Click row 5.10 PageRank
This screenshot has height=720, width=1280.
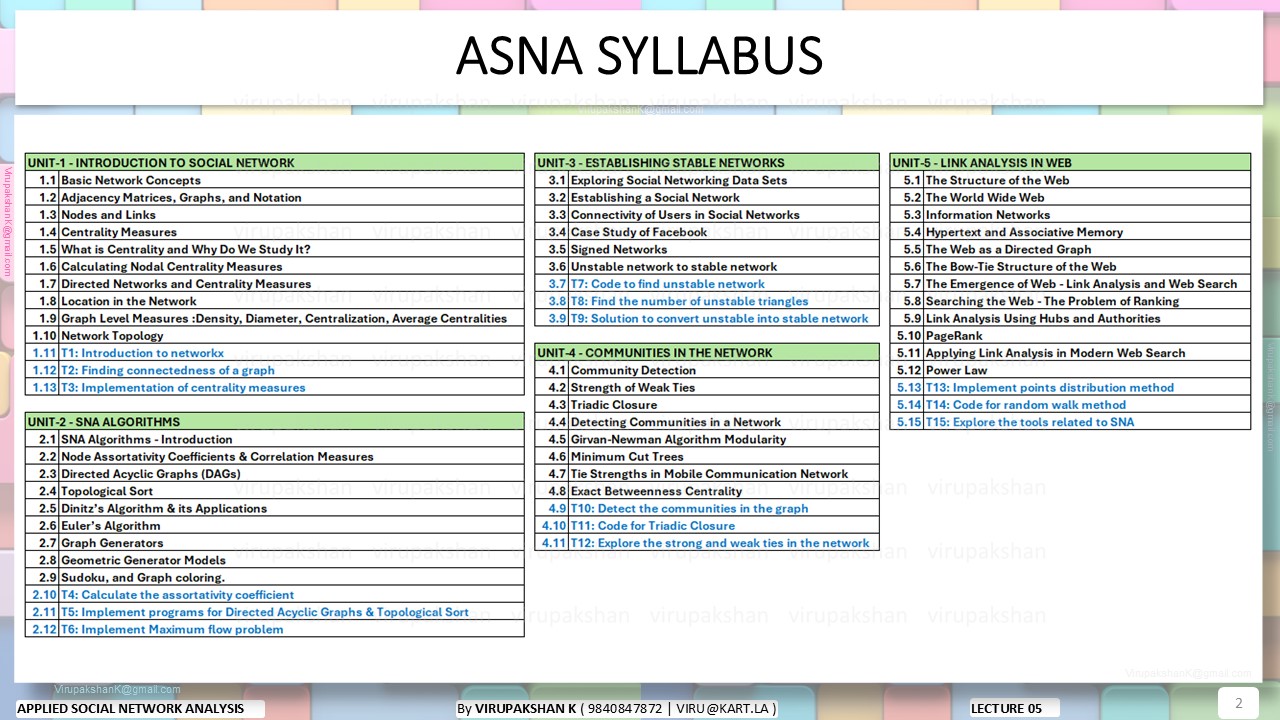(x=1070, y=336)
